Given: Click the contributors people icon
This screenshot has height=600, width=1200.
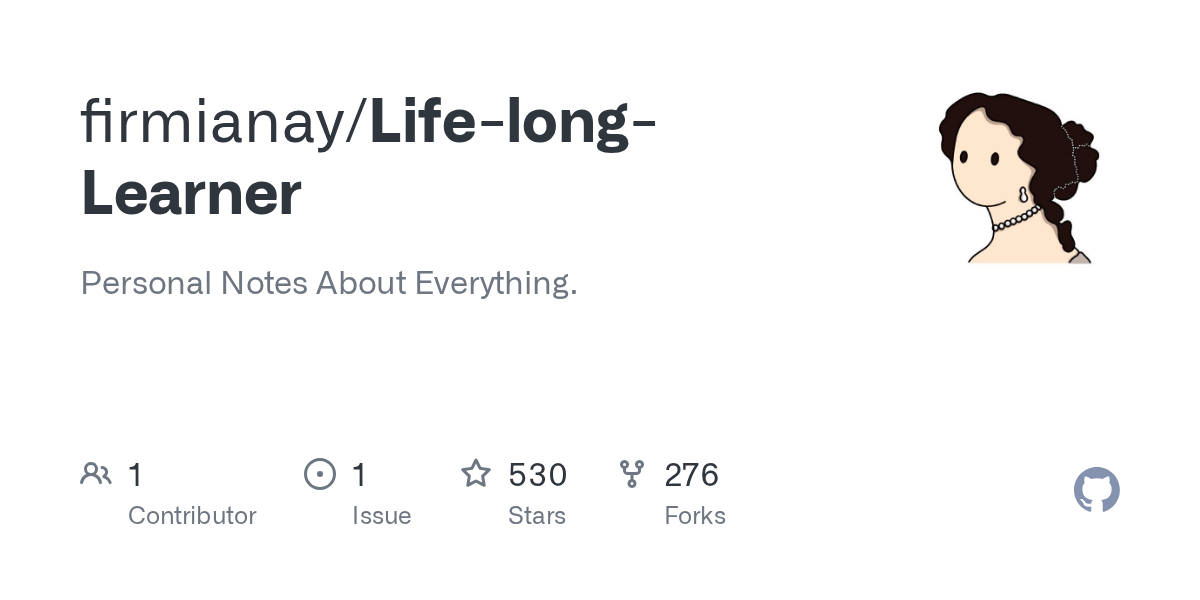Looking at the screenshot, I should pos(96,473).
